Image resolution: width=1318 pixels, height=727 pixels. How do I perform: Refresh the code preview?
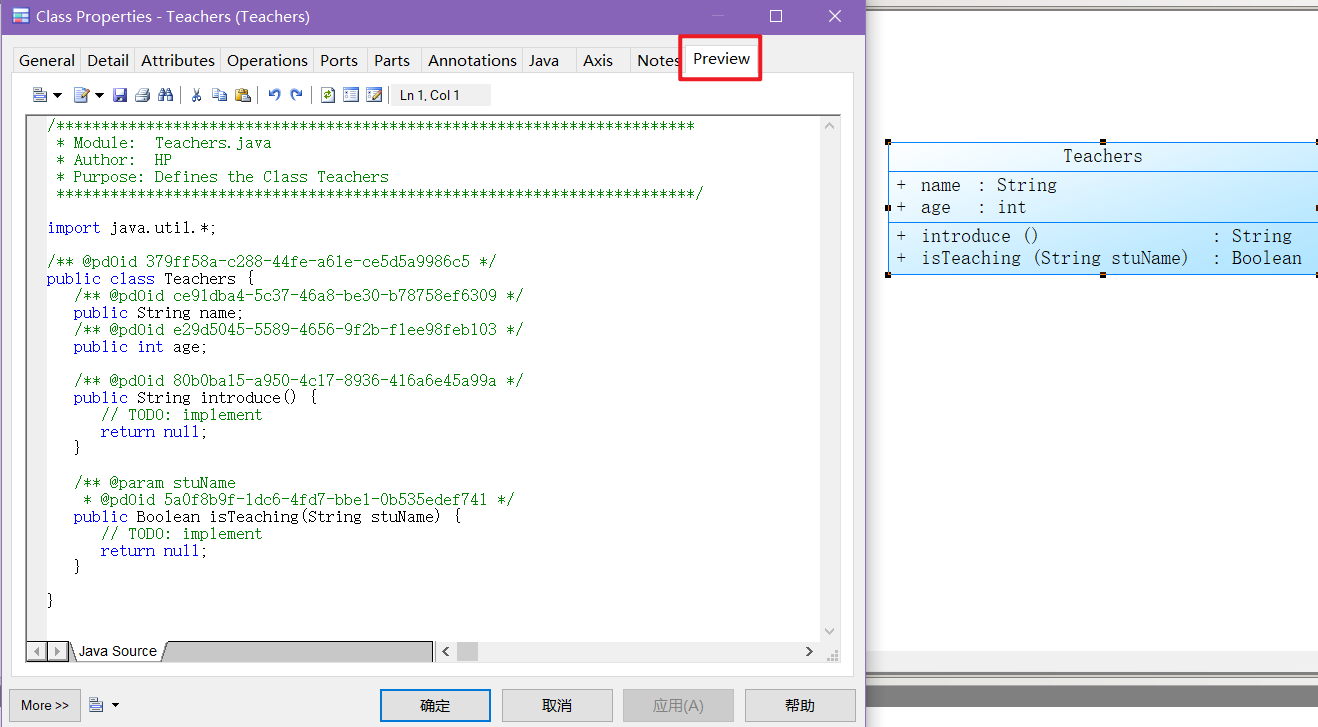point(328,95)
